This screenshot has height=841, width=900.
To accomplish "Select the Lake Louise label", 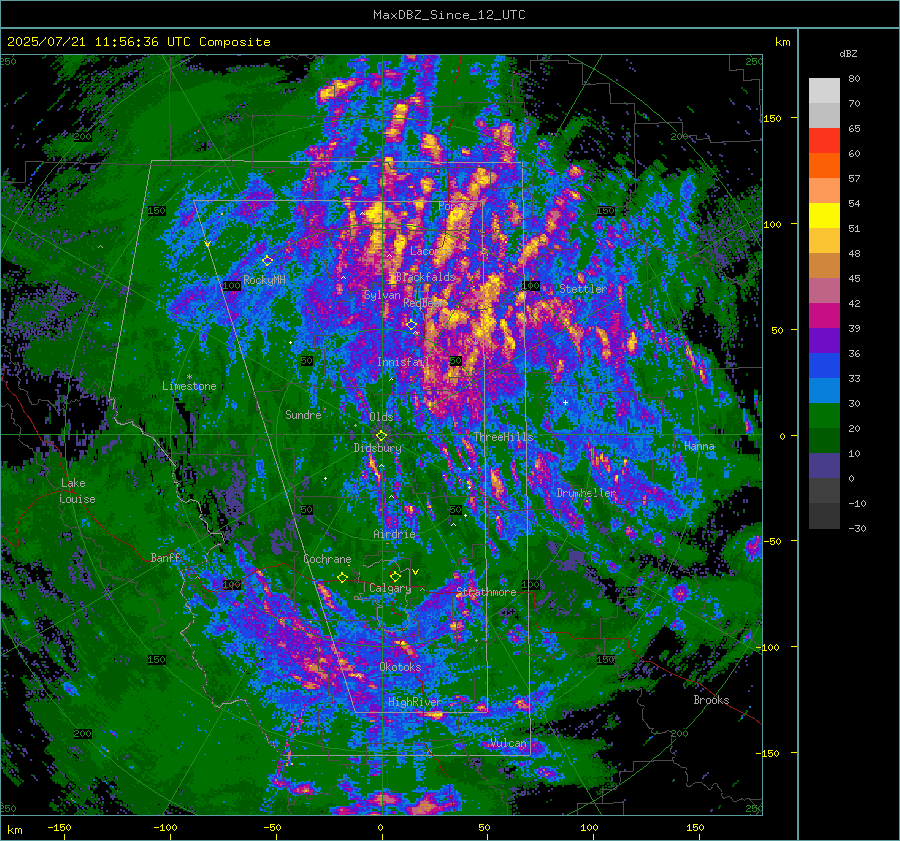I will (77, 491).
